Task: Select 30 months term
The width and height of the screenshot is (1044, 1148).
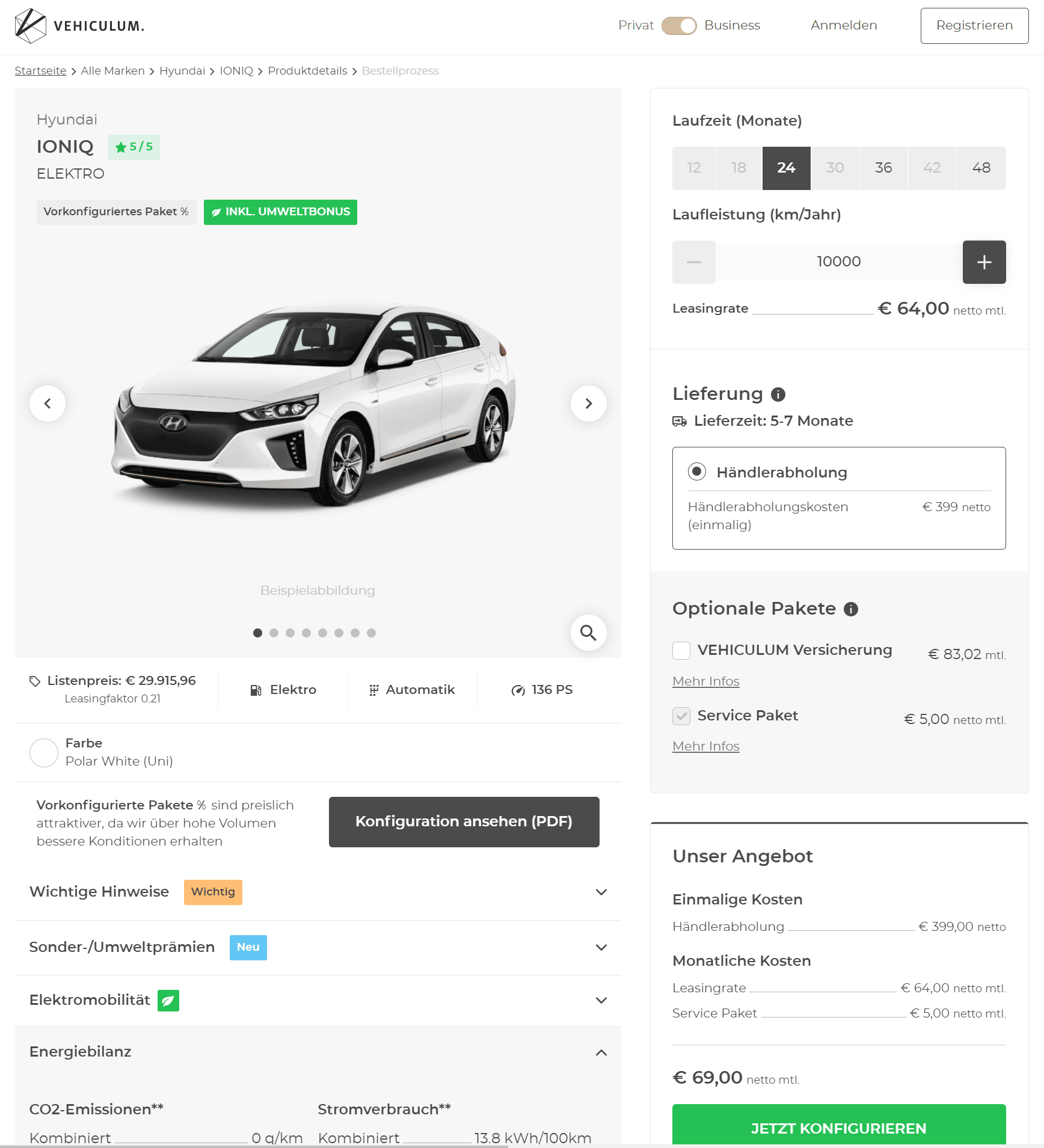Action: point(835,168)
